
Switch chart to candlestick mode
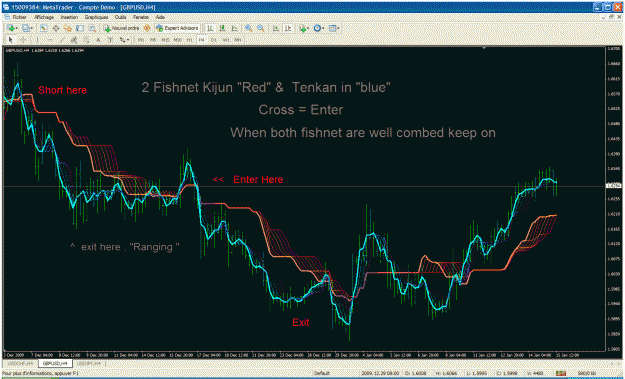[x=222, y=28]
